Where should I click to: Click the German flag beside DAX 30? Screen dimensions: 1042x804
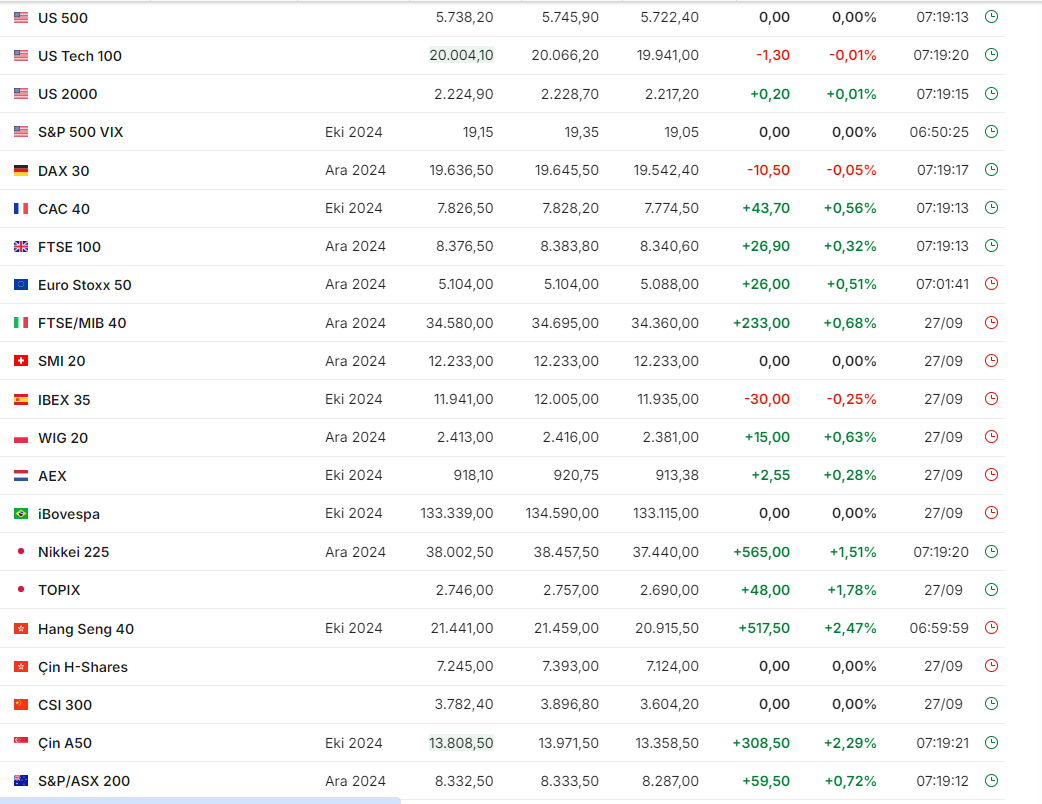coord(21,170)
